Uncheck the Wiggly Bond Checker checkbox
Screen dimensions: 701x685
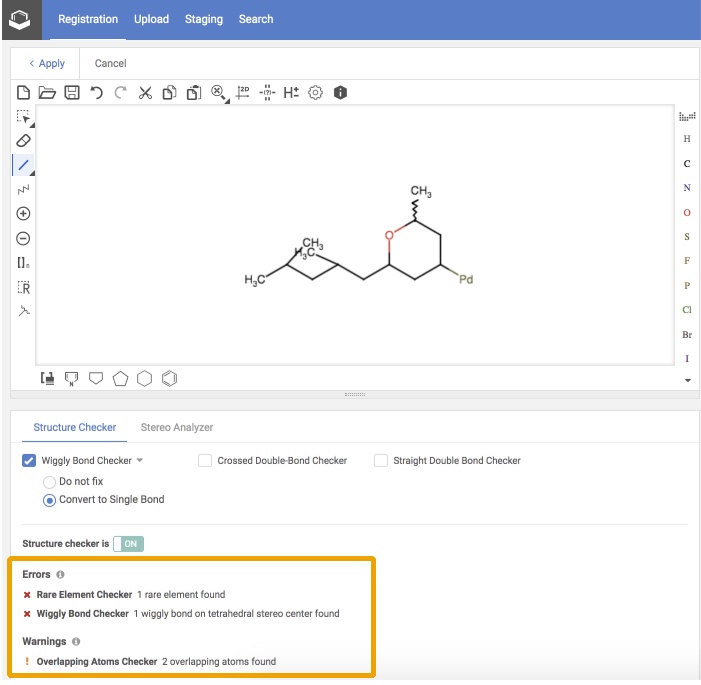click(x=29, y=461)
